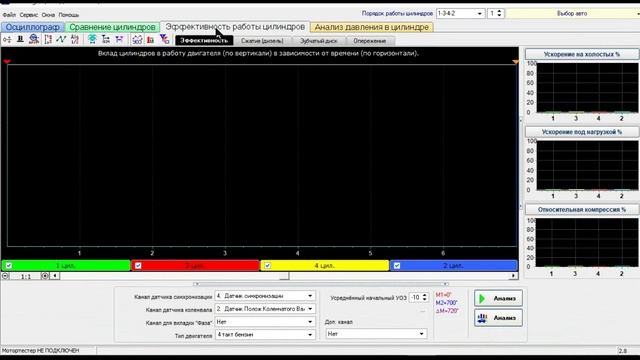Select the Опережение sub-tab

tap(370, 41)
